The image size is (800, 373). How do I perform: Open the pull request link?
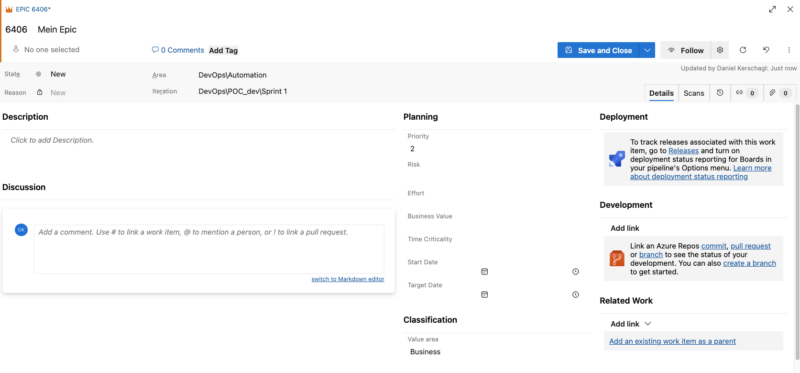click(751, 246)
